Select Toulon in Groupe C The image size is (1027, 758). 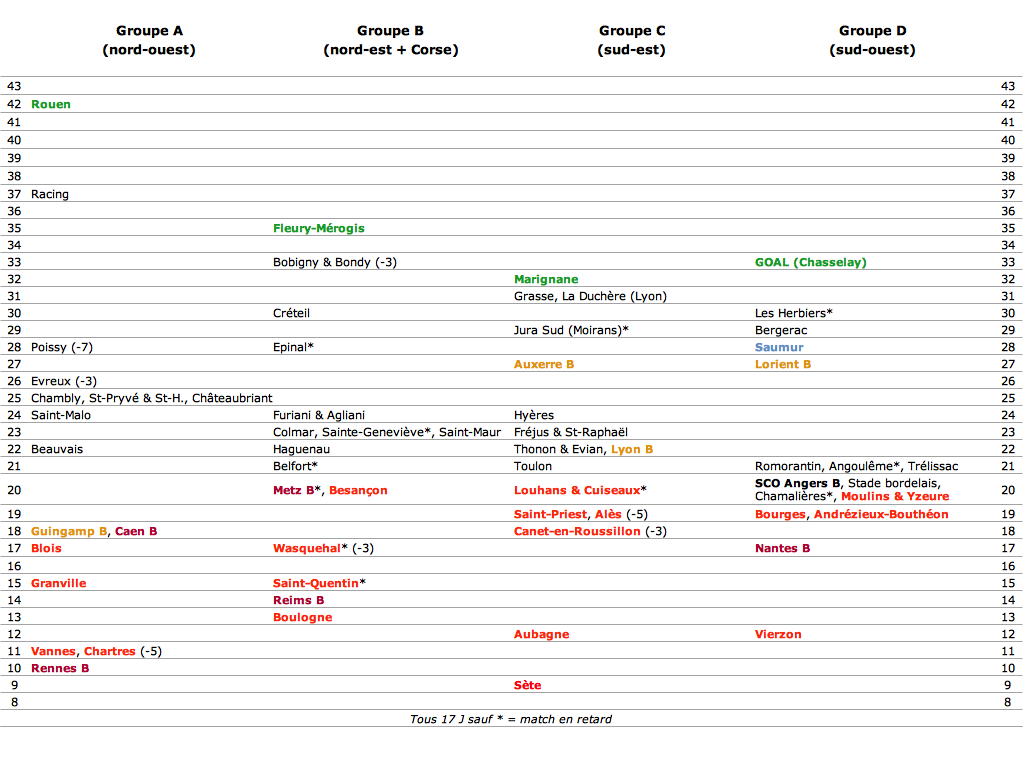(532, 466)
